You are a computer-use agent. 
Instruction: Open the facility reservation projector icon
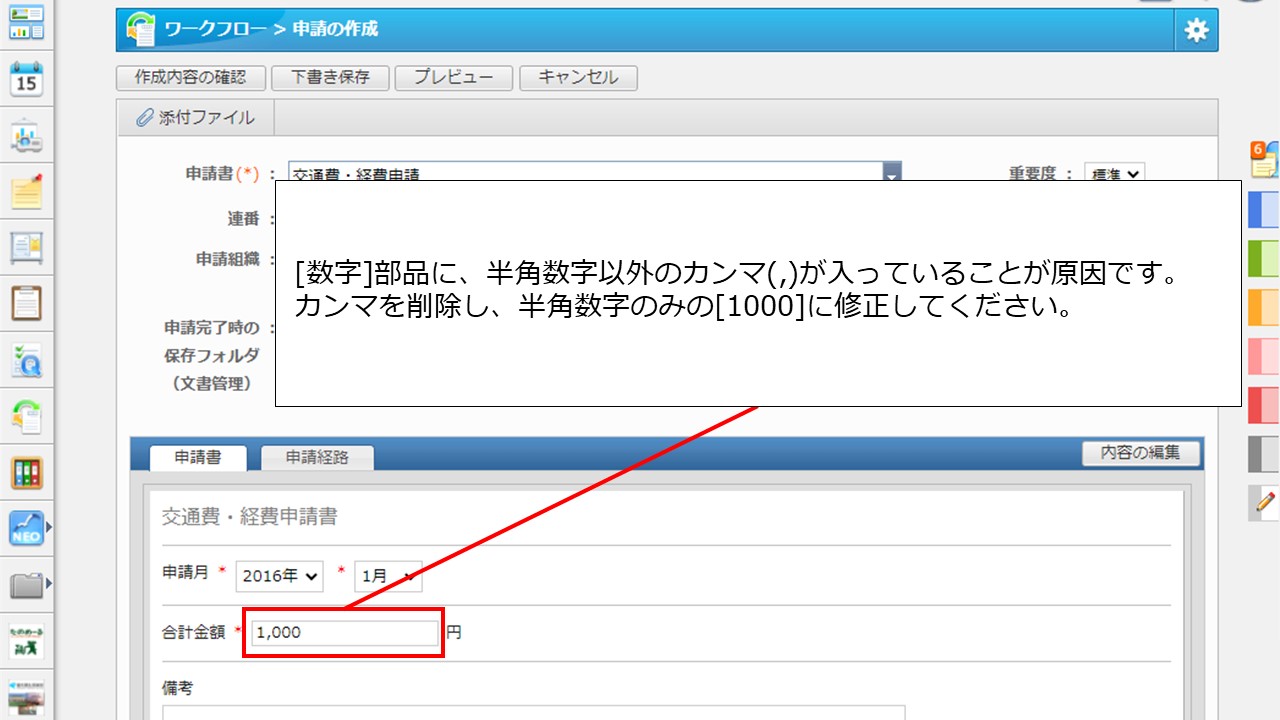27,136
